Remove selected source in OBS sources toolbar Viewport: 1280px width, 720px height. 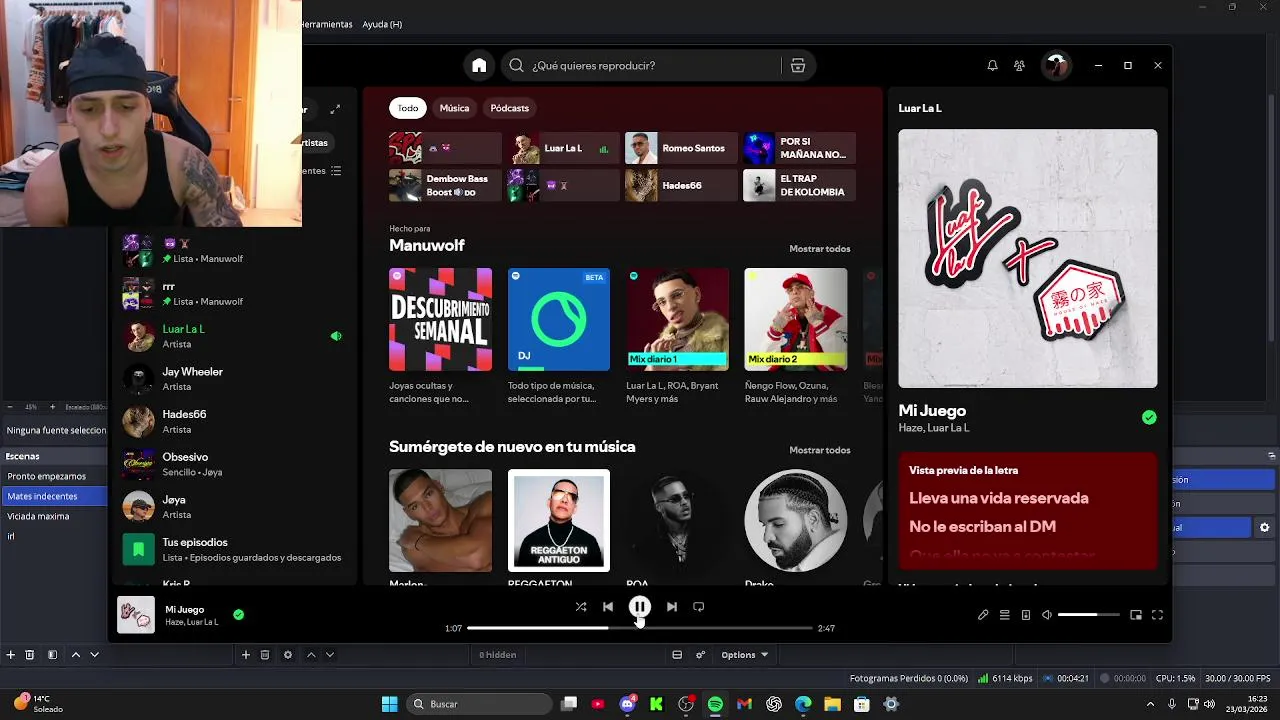265,655
